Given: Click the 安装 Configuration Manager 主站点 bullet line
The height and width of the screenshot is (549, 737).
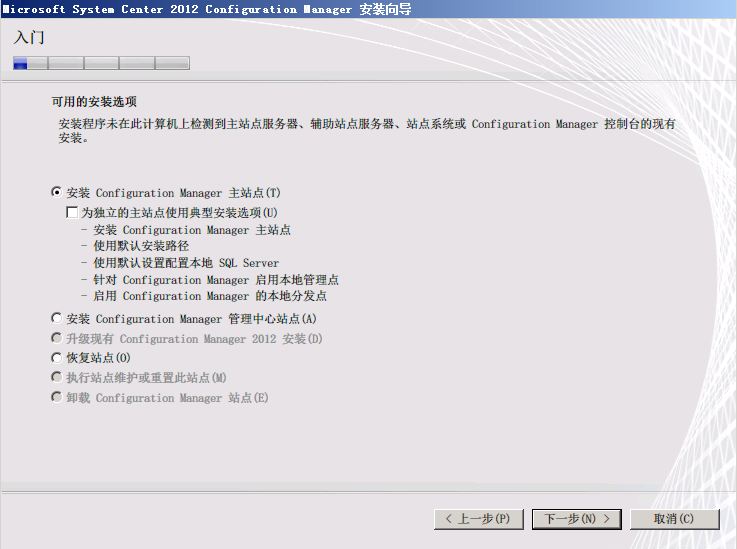Looking at the screenshot, I should pyautogui.click(x=192, y=230).
